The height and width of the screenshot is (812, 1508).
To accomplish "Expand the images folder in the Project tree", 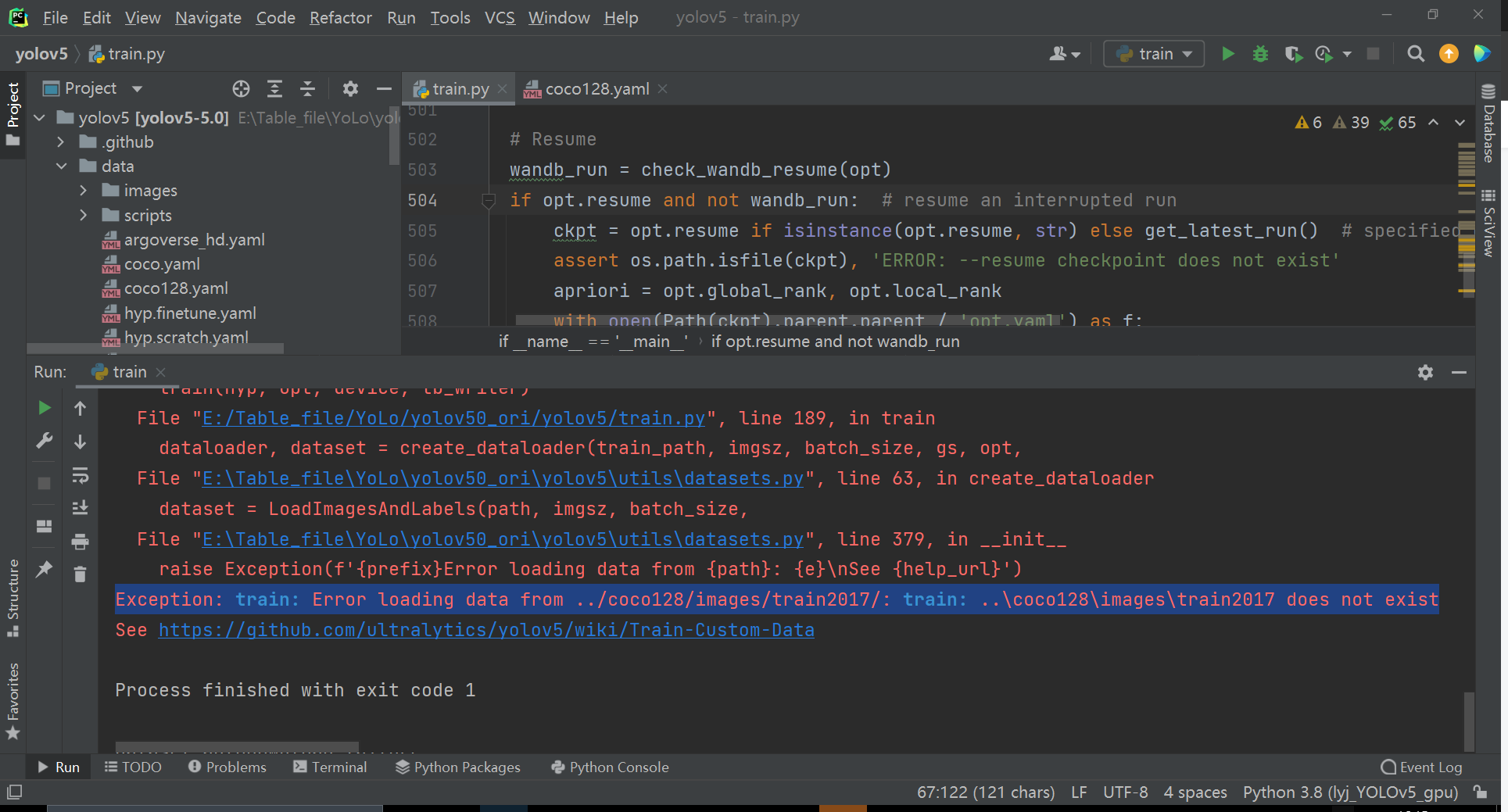I will (x=84, y=190).
